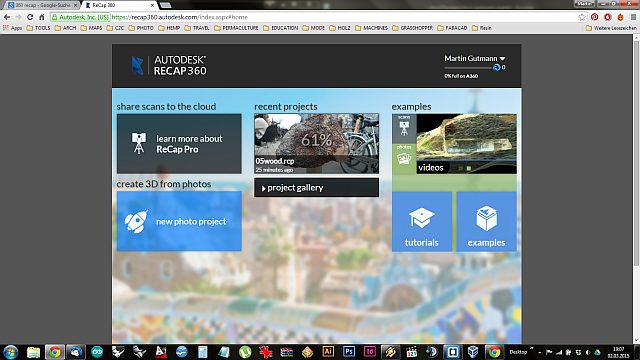Open the Chrome menu button
640x360 pixels.
click(633, 17)
